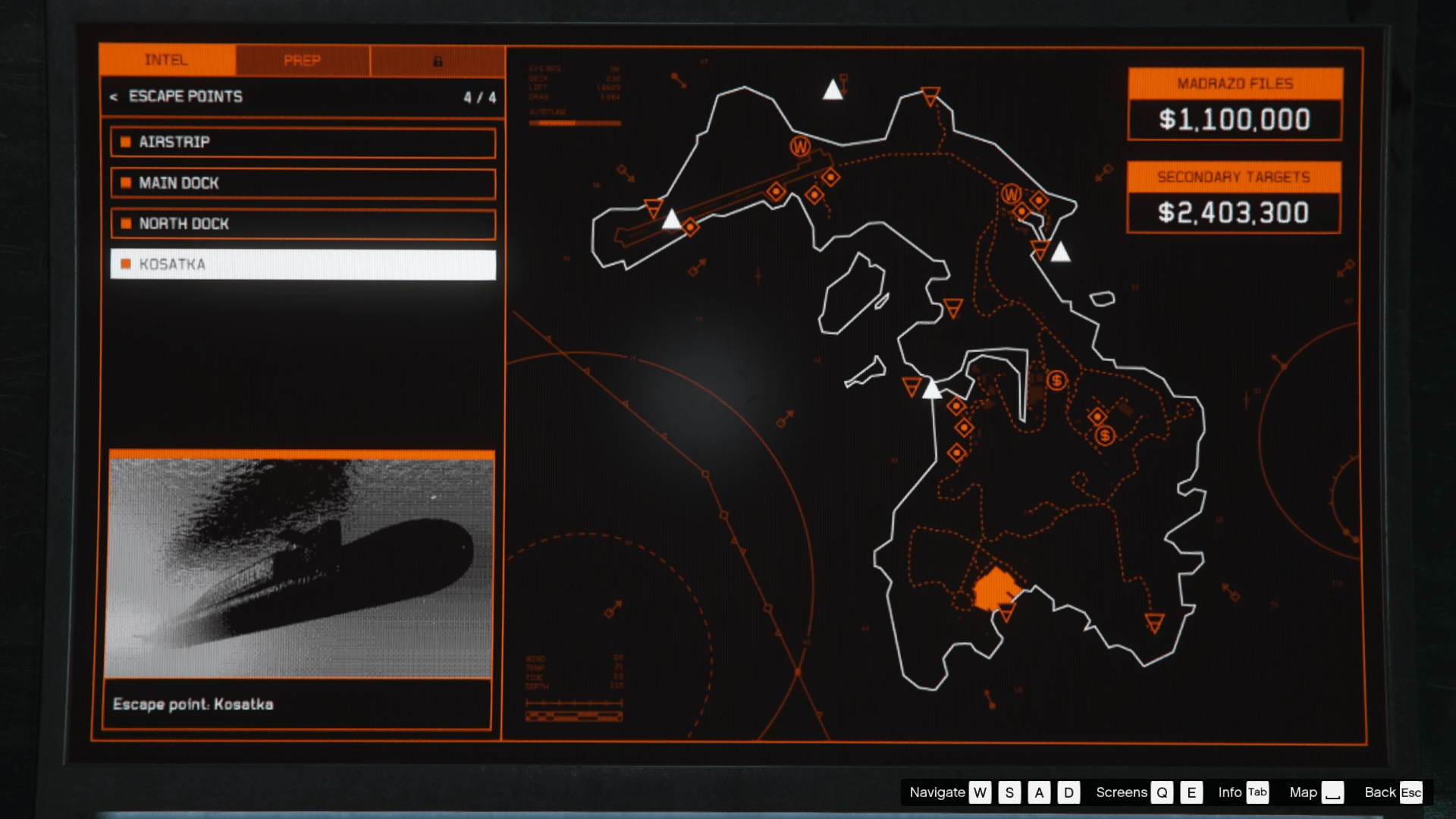
Task: Collapse Escape Points using the back chevron
Action: coord(113,97)
